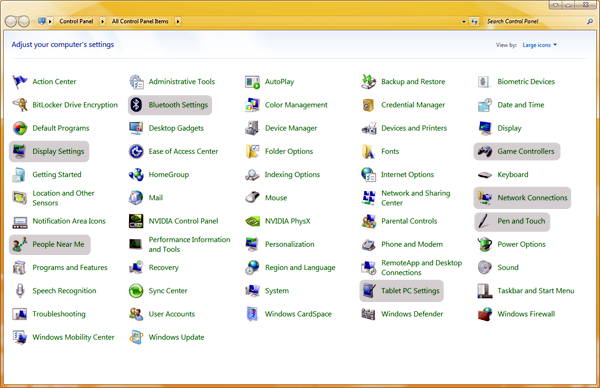
Task: Open the Internet Options globe icon
Action: (368, 174)
